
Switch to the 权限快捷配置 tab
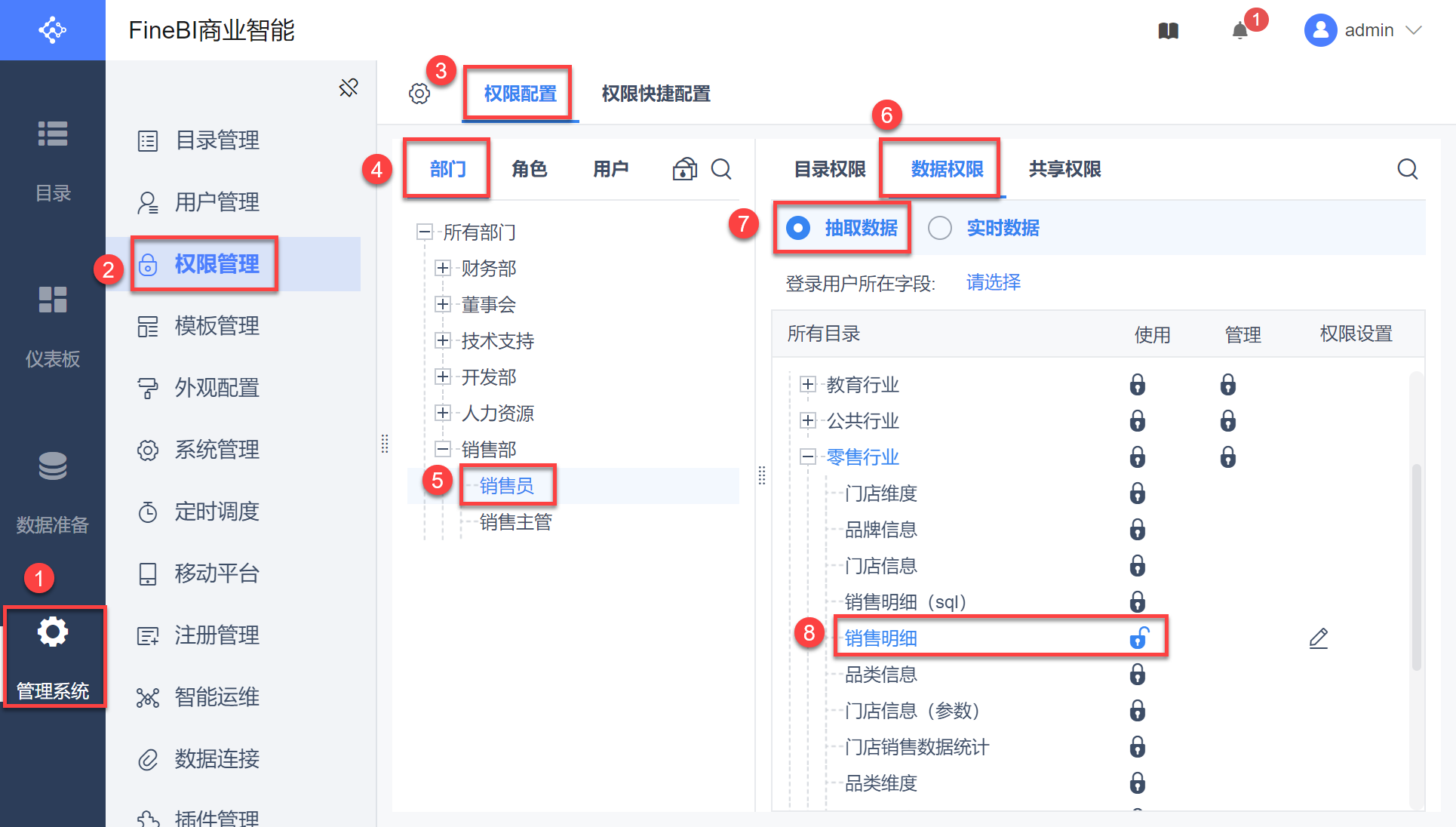656,94
